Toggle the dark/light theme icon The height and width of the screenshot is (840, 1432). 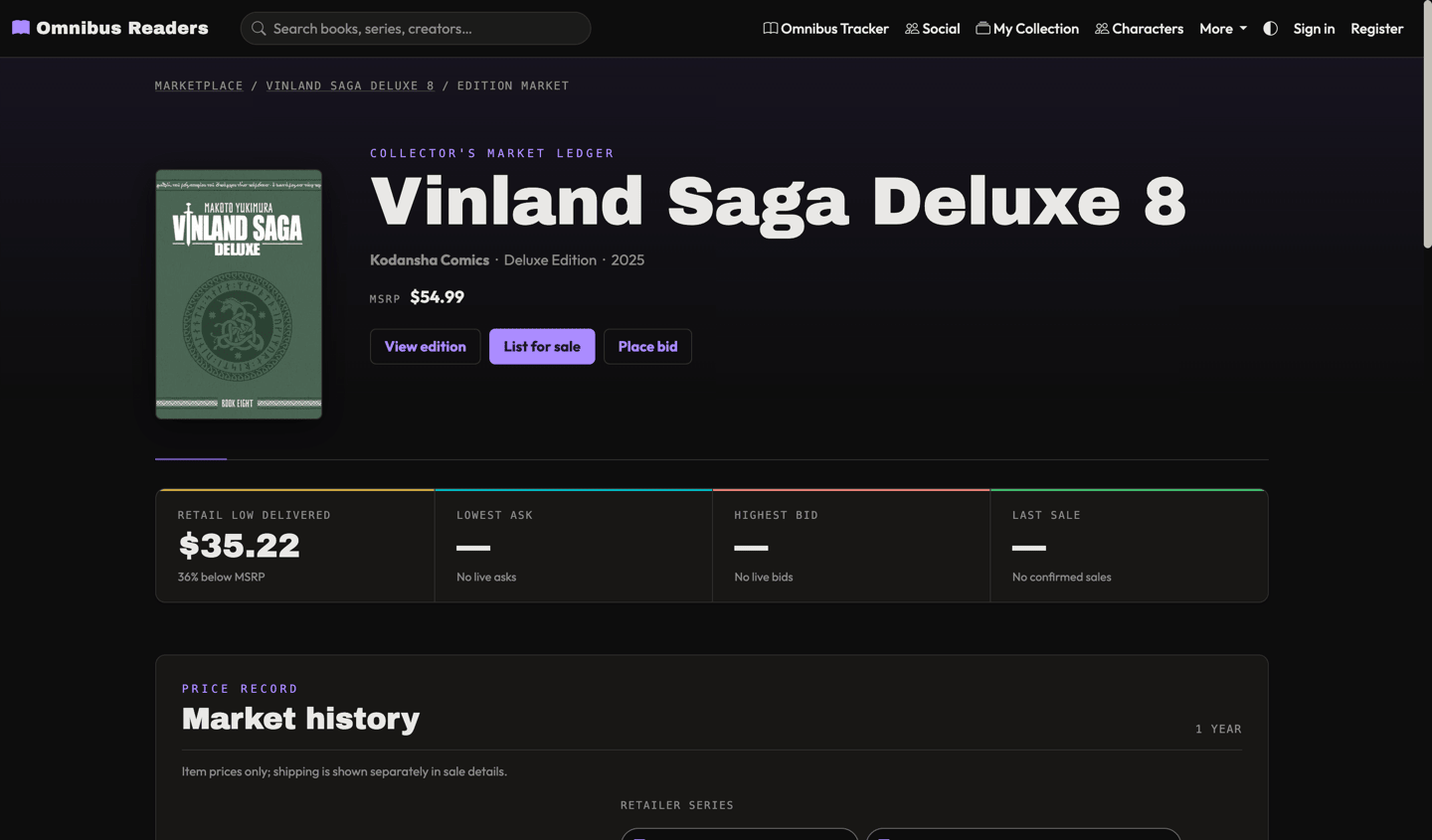pyautogui.click(x=1270, y=28)
